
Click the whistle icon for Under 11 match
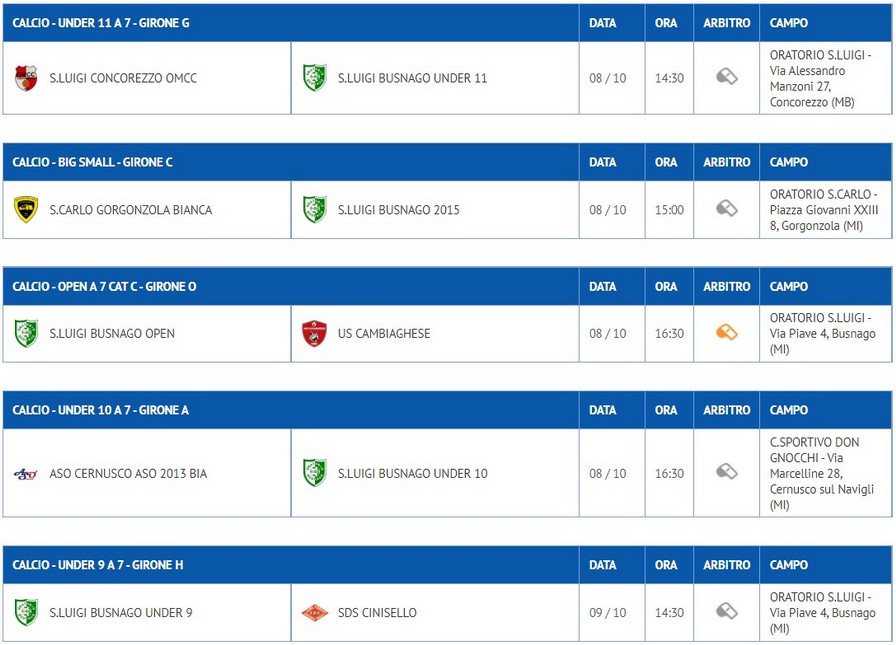[727, 77]
